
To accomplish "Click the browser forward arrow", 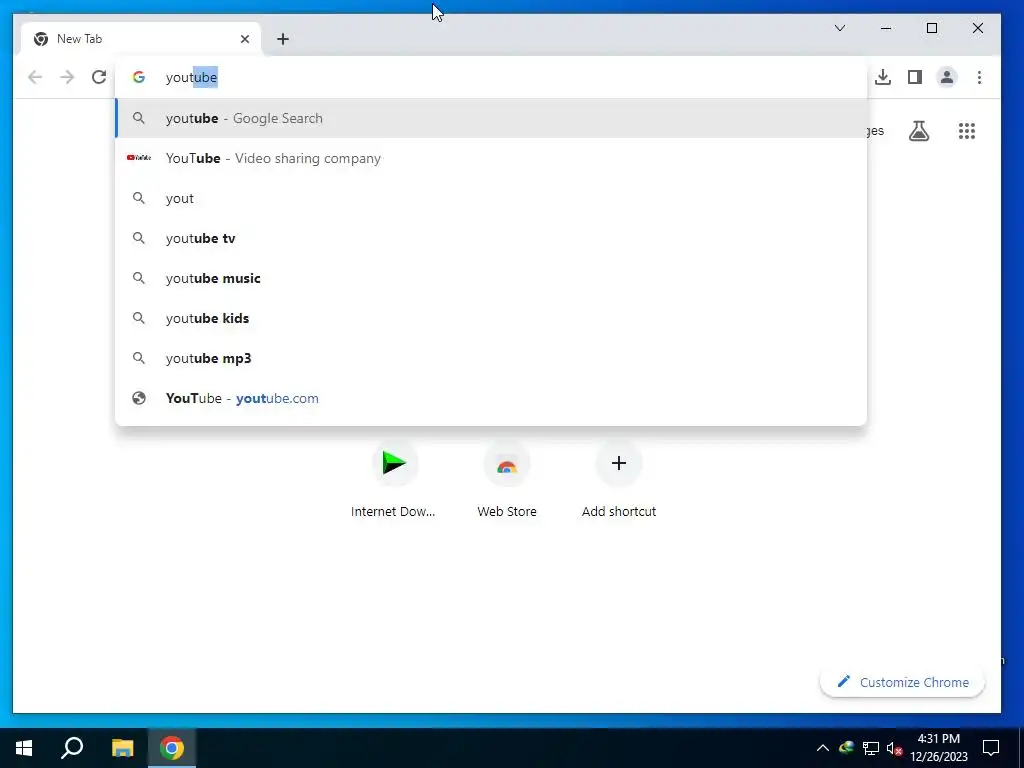I will [x=67, y=77].
